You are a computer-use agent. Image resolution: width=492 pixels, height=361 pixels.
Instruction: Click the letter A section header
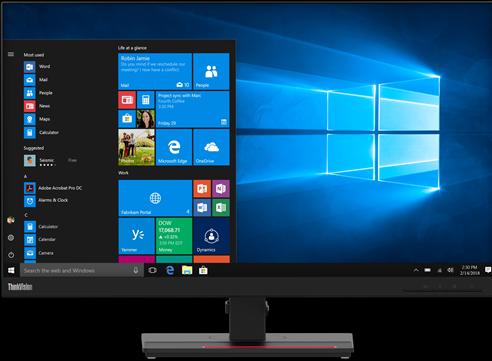25,176
